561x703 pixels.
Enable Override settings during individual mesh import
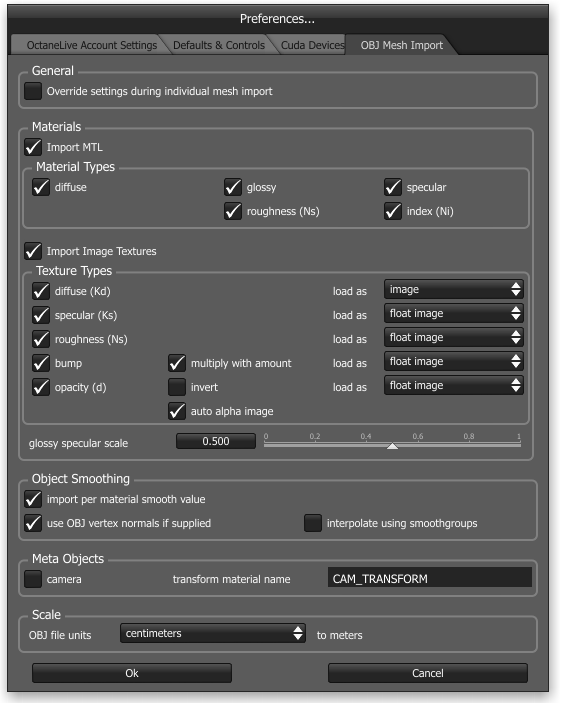coord(33,91)
